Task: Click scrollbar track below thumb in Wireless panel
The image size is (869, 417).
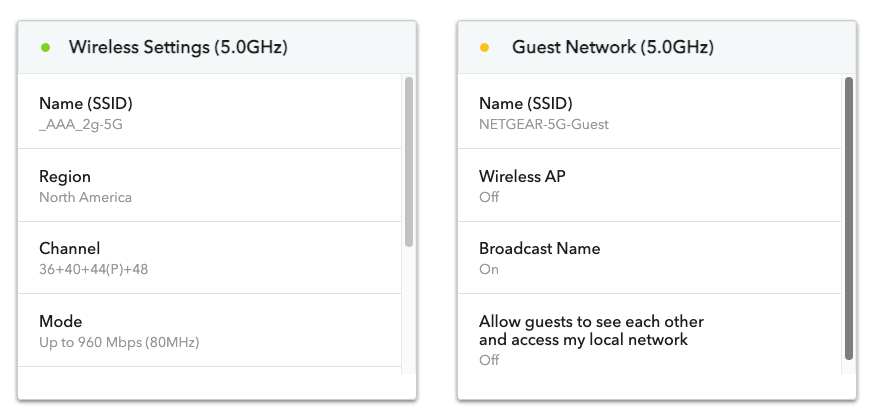Action: (409, 310)
